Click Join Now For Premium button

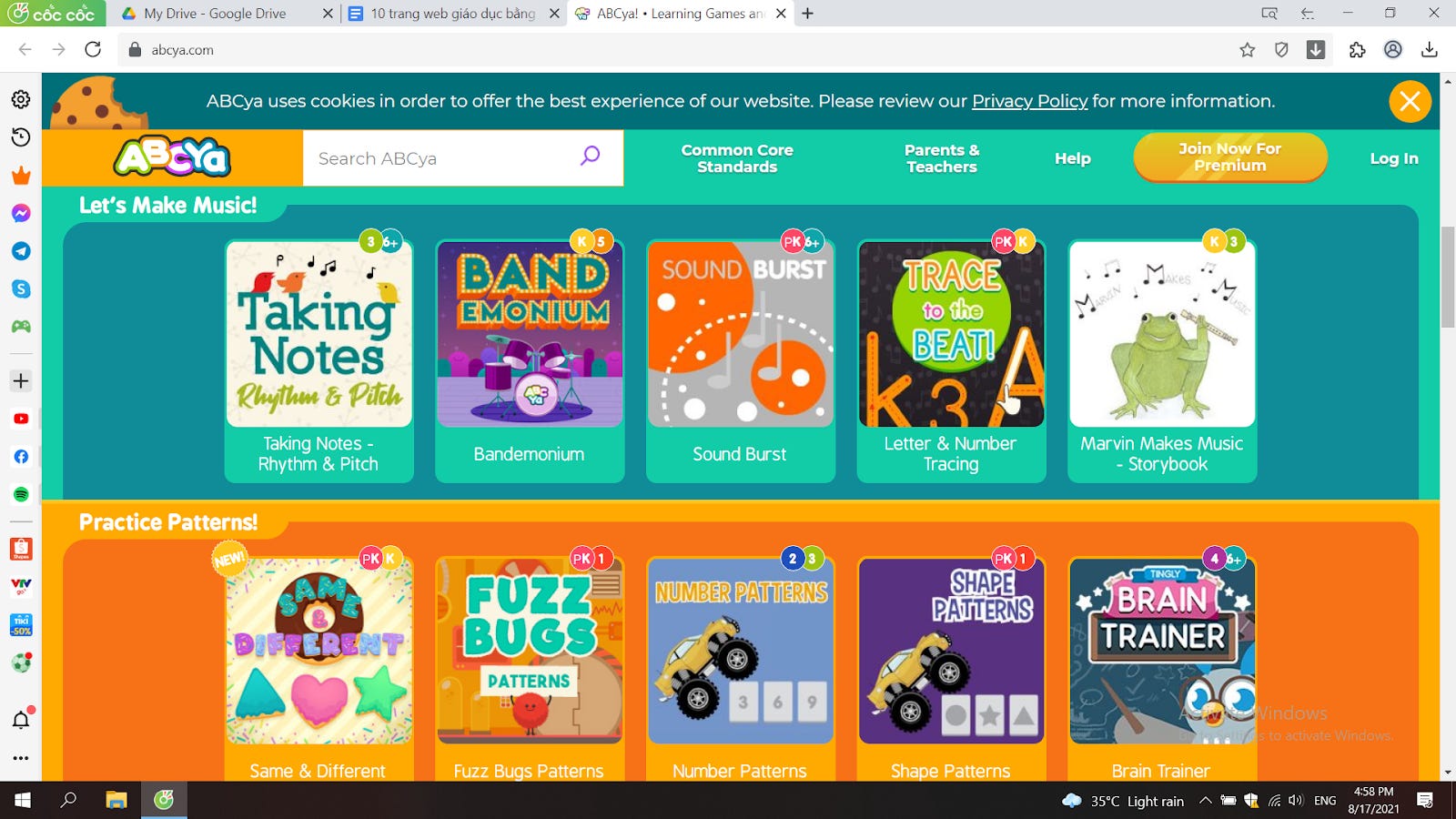tap(1229, 157)
